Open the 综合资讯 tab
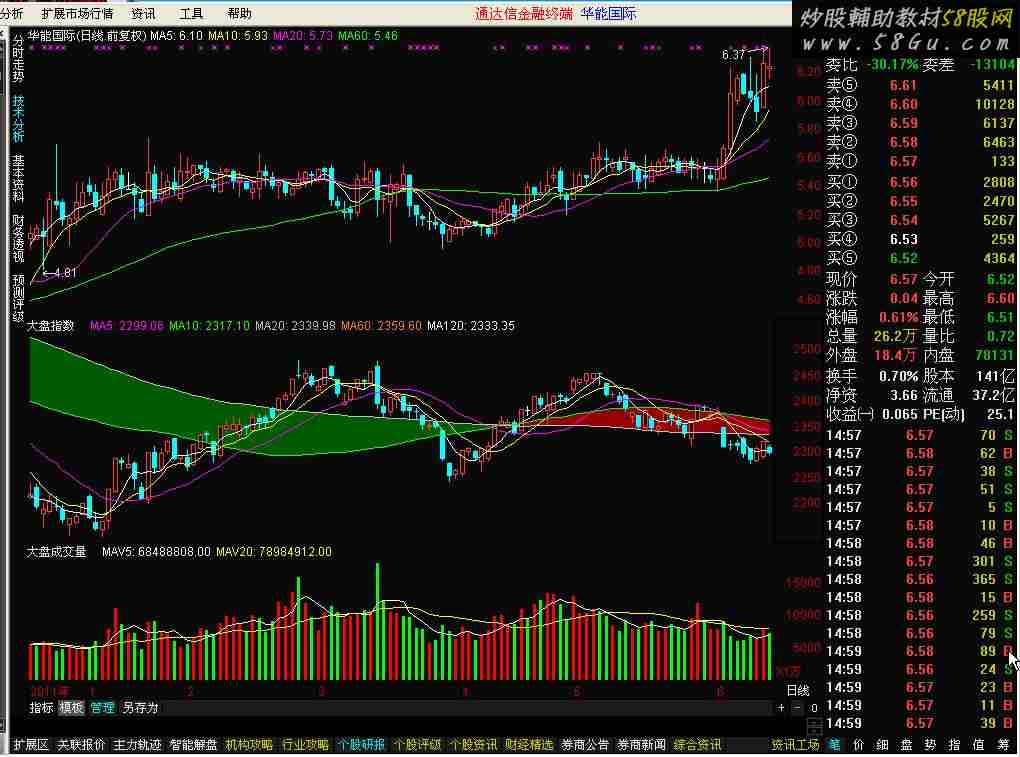The height and width of the screenshot is (757, 1020). tap(697, 745)
